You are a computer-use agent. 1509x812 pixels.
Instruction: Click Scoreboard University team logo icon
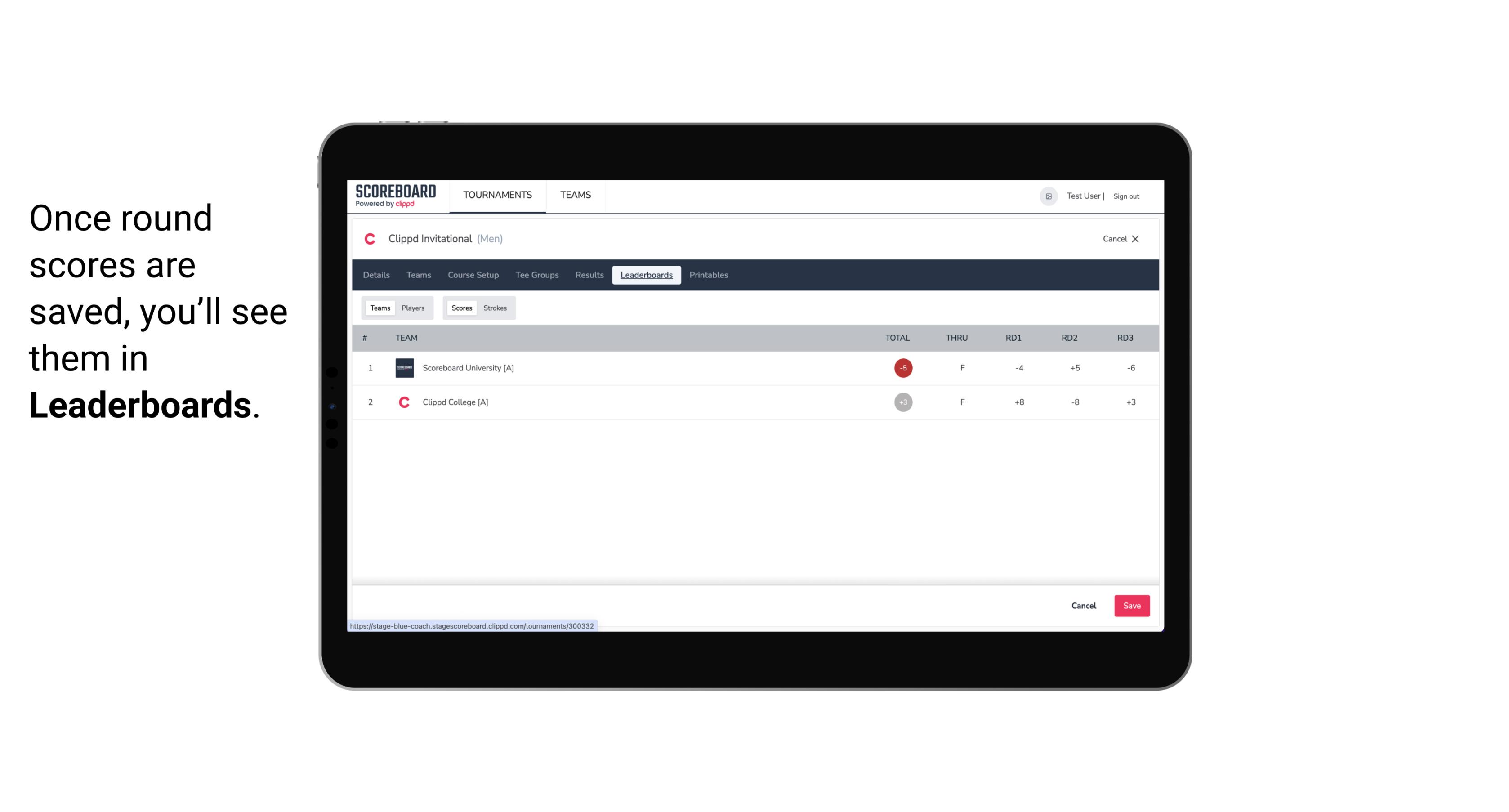coord(403,368)
